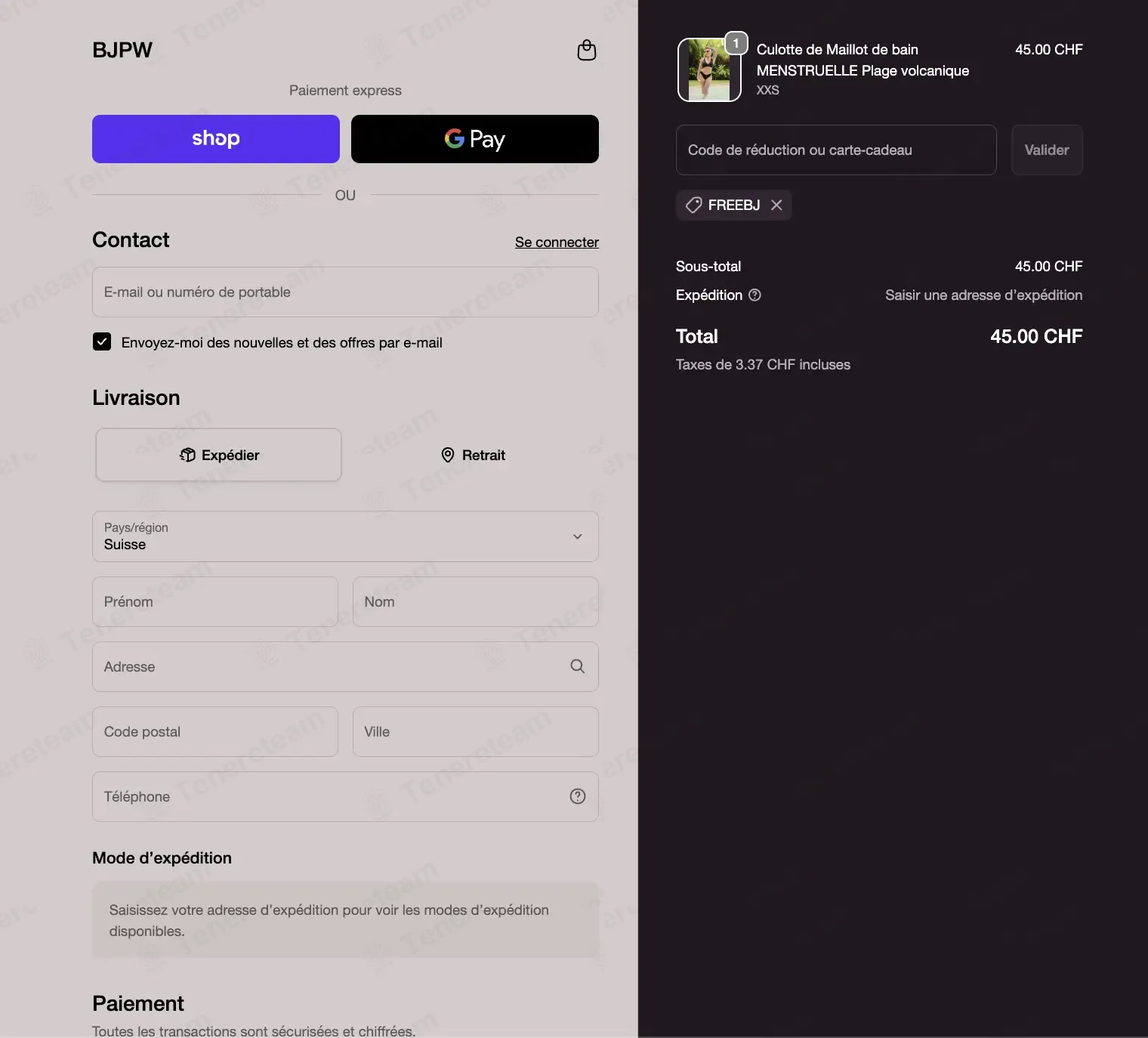
Task: Focus the Nom input field
Action: (476, 602)
